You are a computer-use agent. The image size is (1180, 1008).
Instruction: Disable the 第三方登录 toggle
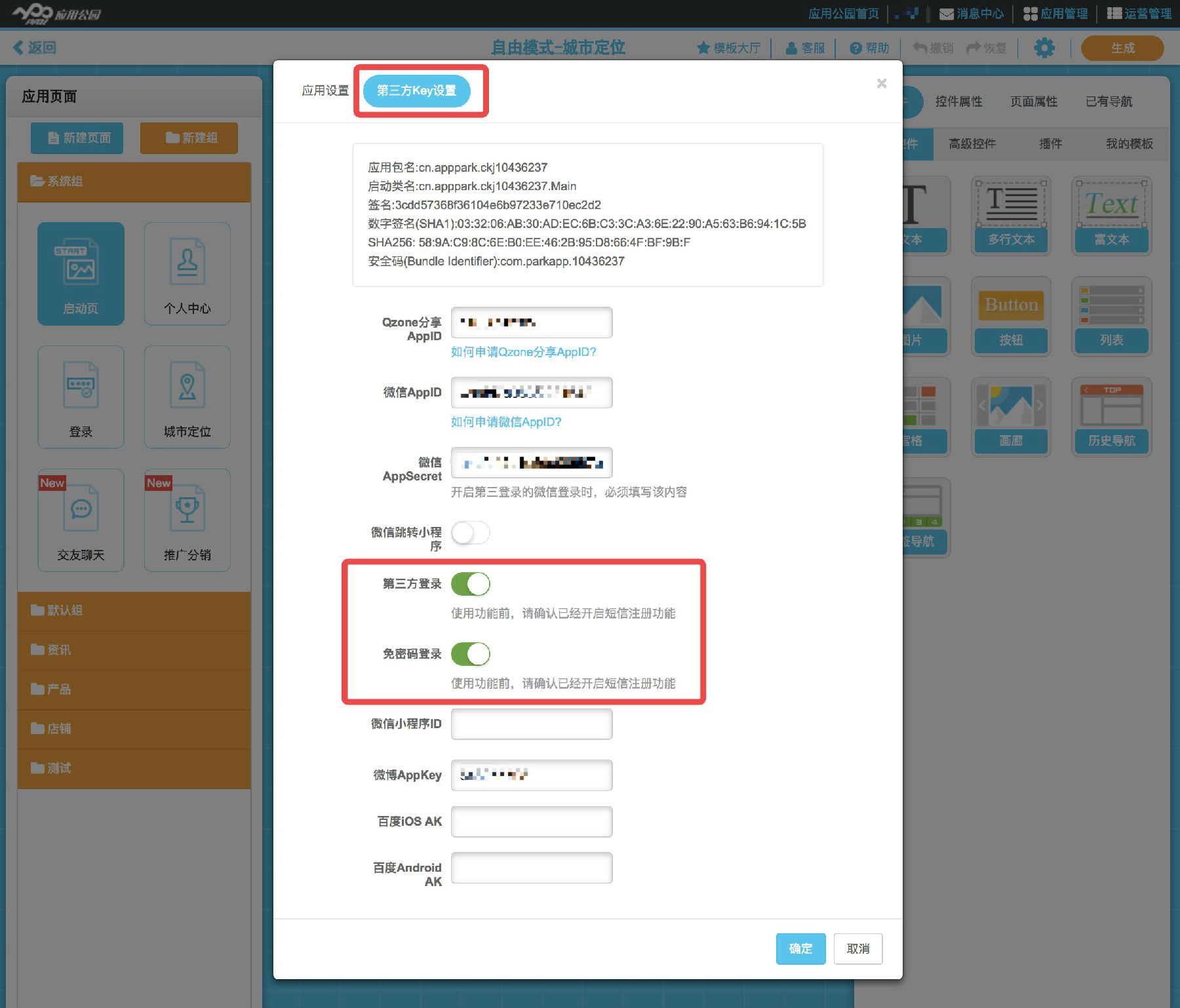[471, 584]
